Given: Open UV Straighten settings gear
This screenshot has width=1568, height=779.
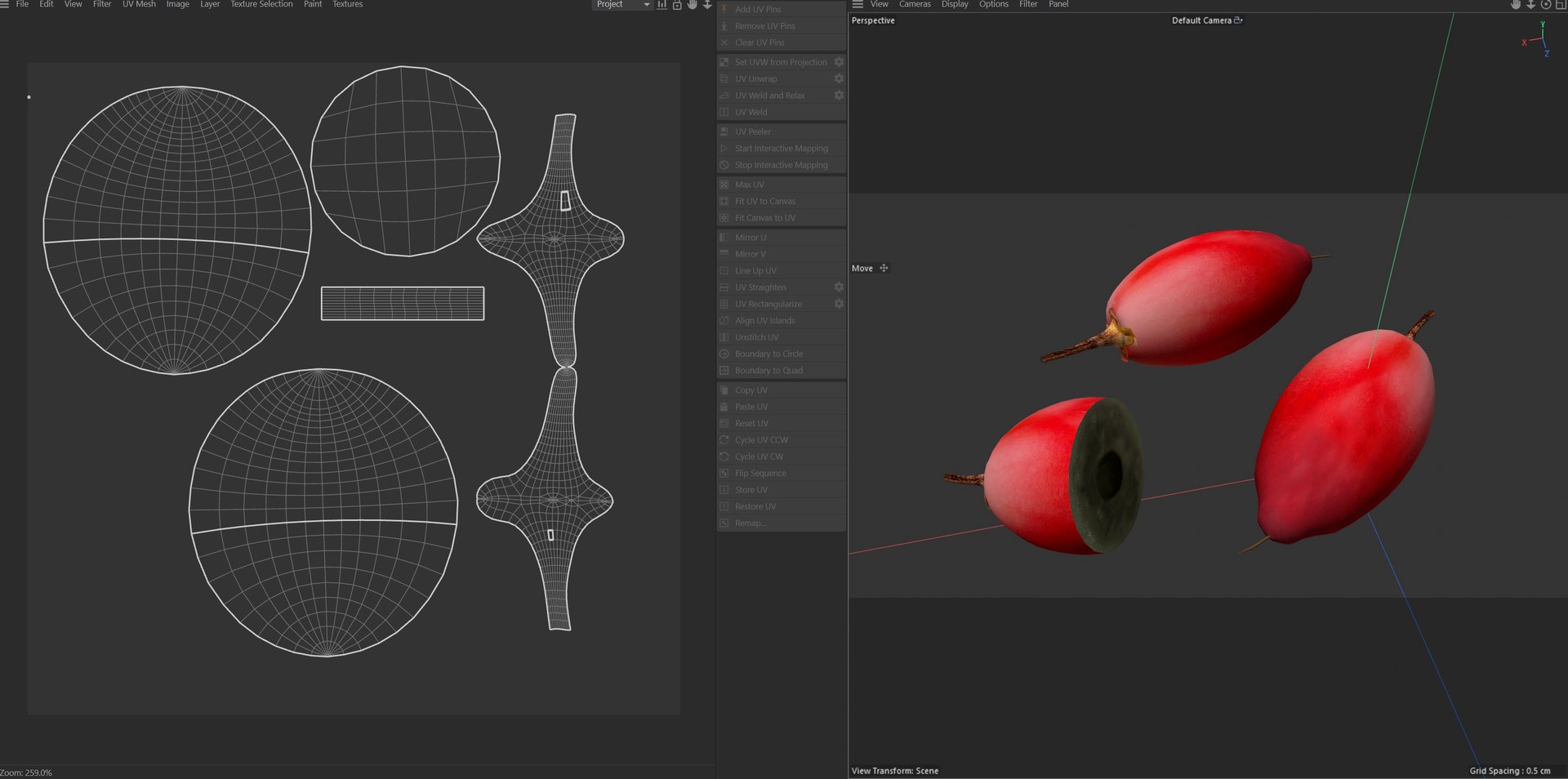Looking at the screenshot, I should pos(839,287).
